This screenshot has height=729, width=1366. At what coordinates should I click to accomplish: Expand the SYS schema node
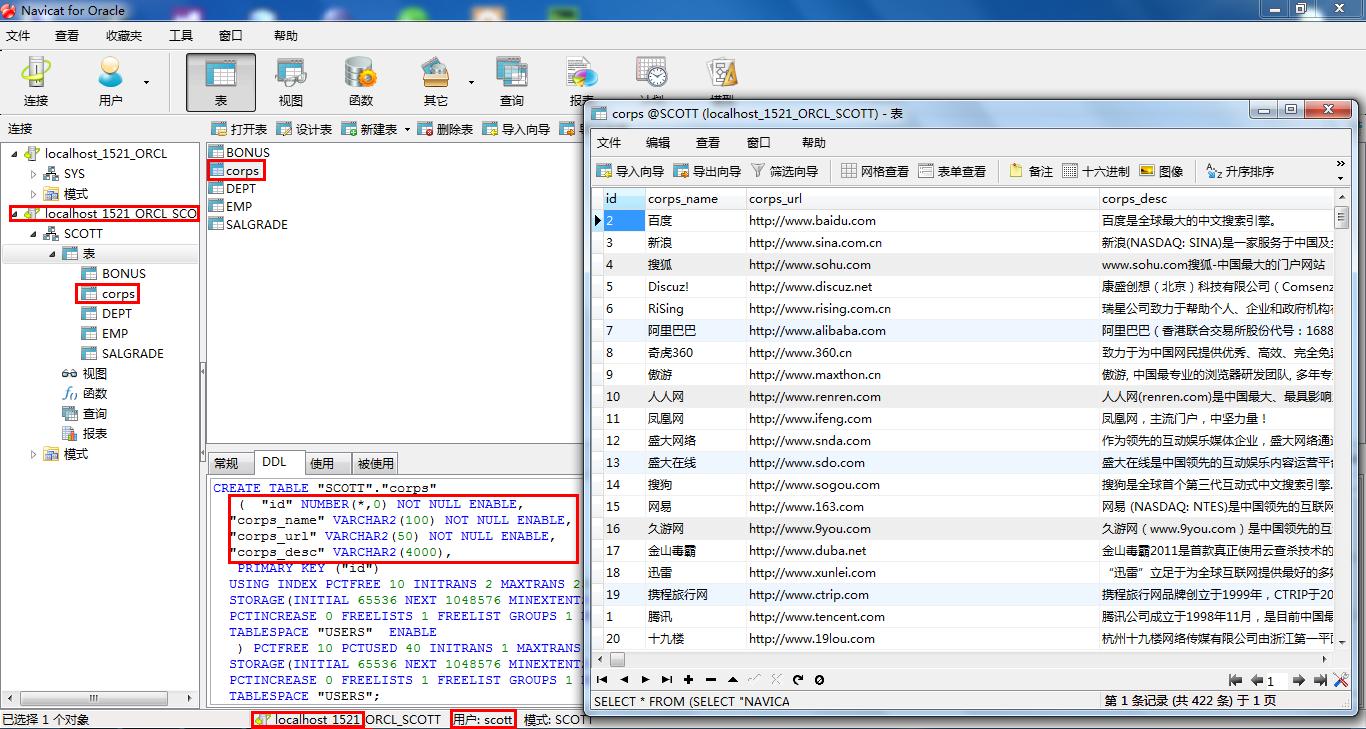coord(33,174)
